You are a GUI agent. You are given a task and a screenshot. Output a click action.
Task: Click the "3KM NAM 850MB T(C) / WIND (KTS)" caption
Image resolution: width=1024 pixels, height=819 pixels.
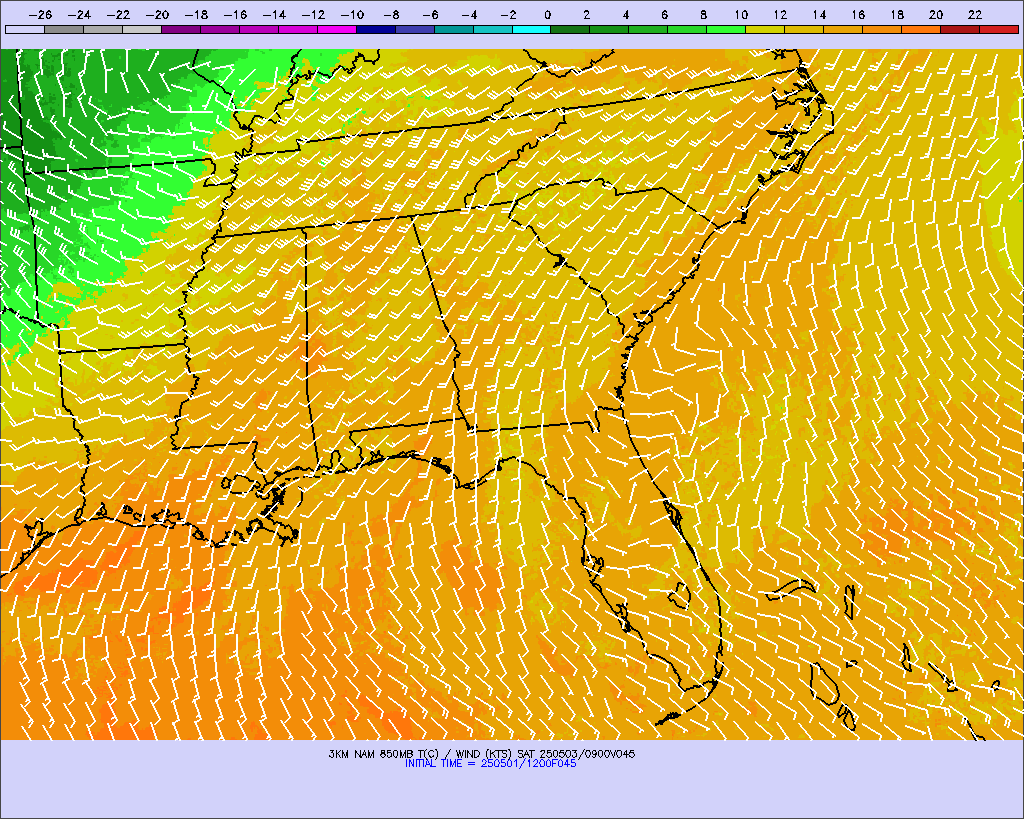[x=421, y=754]
